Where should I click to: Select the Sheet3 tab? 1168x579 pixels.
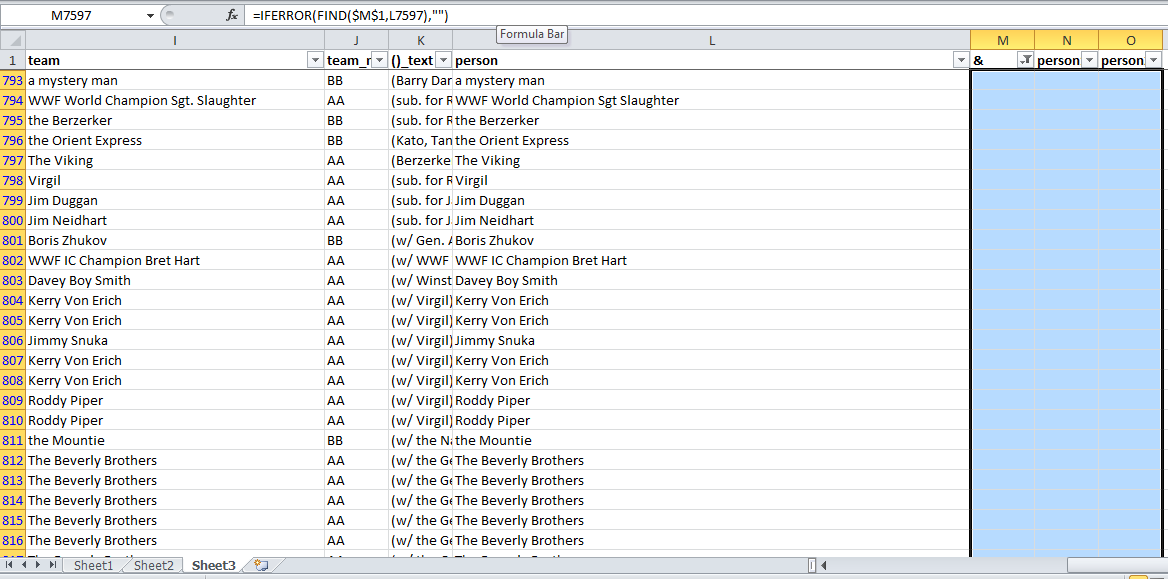pyautogui.click(x=214, y=566)
